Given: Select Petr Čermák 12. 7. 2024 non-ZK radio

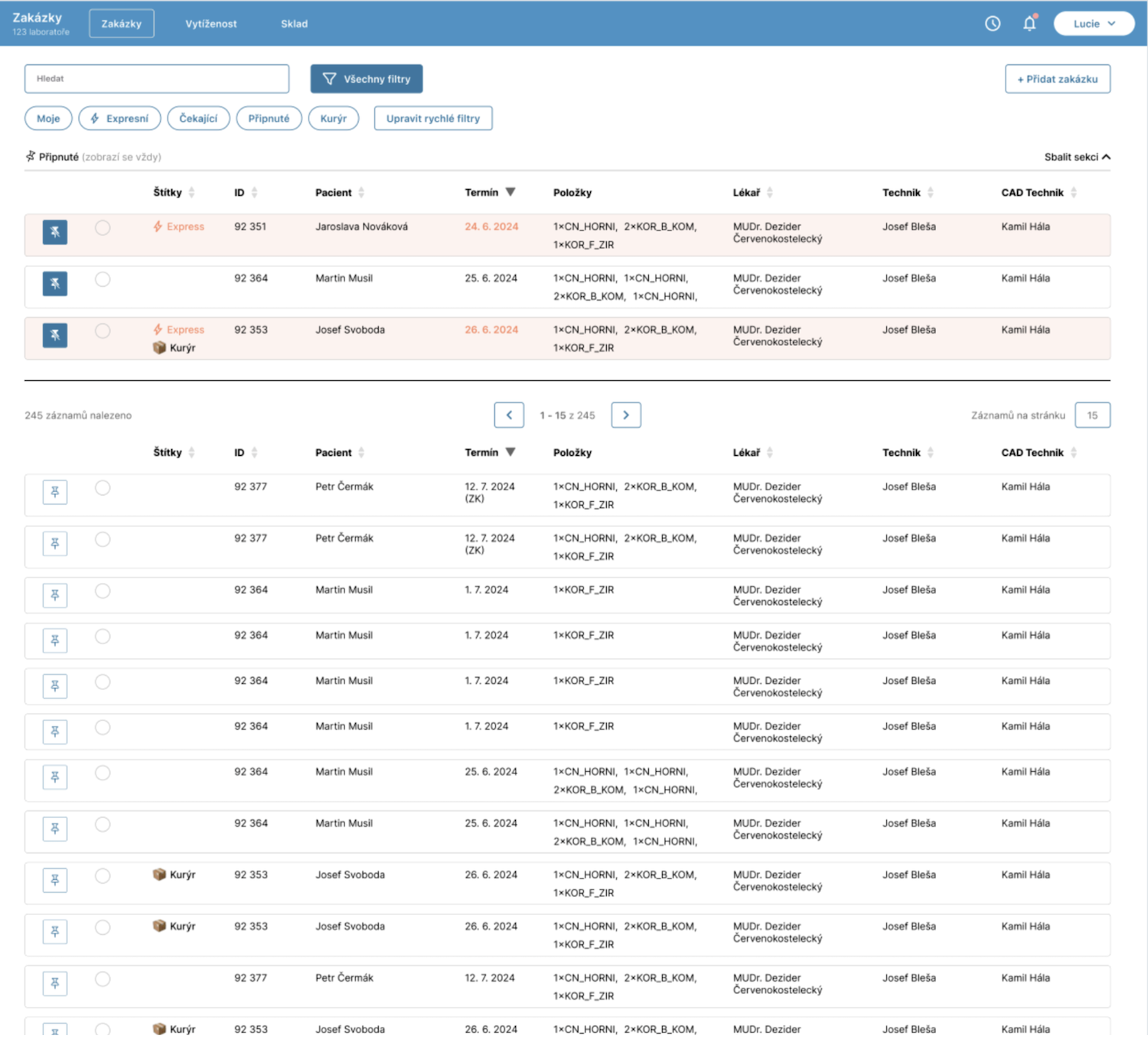Looking at the screenshot, I should pos(103,979).
